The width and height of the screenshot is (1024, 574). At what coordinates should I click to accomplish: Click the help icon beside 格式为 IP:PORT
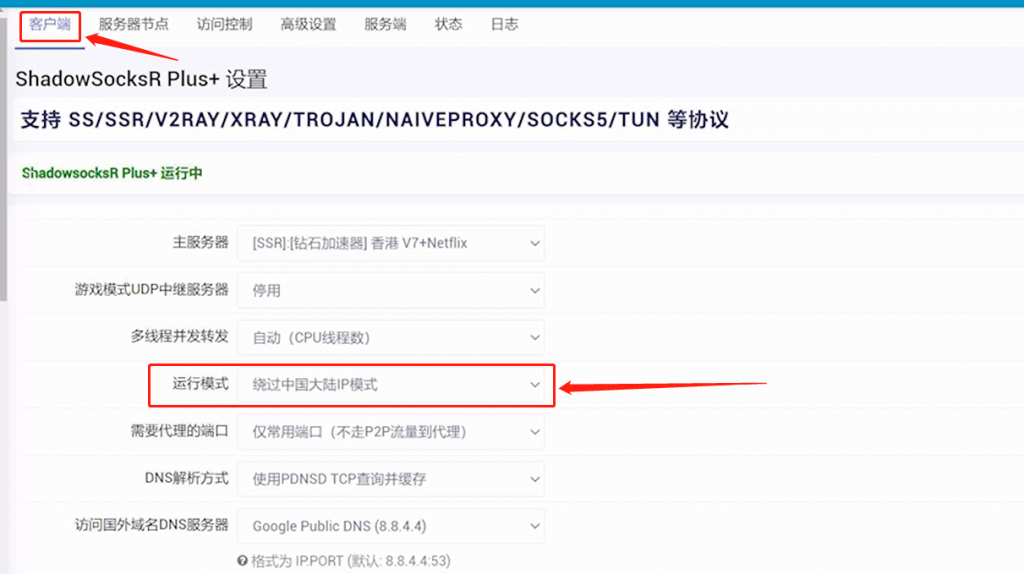coord(242,561)
